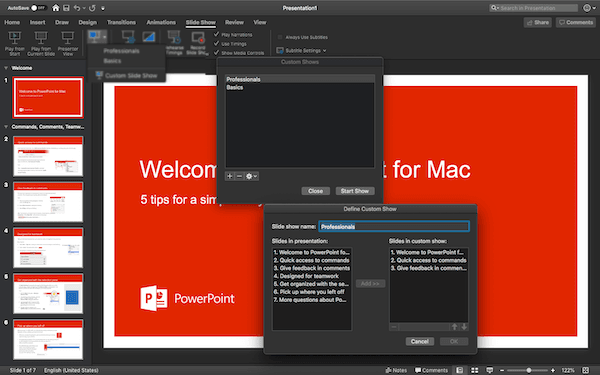Open Customize Quick Access Toolbar dropdown
600x375 pixels.
coord(103,8)
